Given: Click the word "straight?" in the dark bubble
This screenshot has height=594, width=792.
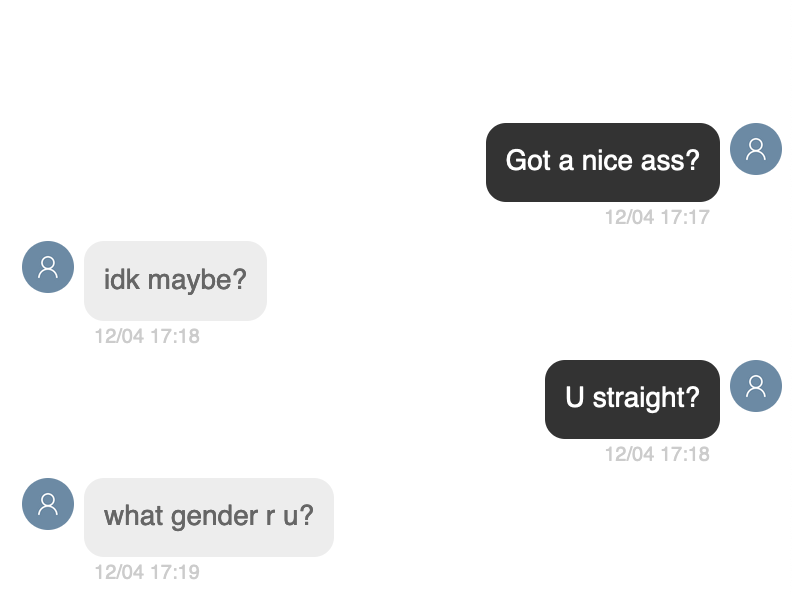Looking at the screenshot, I should point(646,398).
